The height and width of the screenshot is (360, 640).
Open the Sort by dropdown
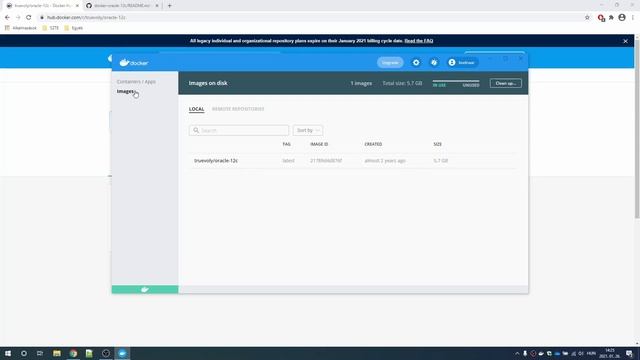307,130
